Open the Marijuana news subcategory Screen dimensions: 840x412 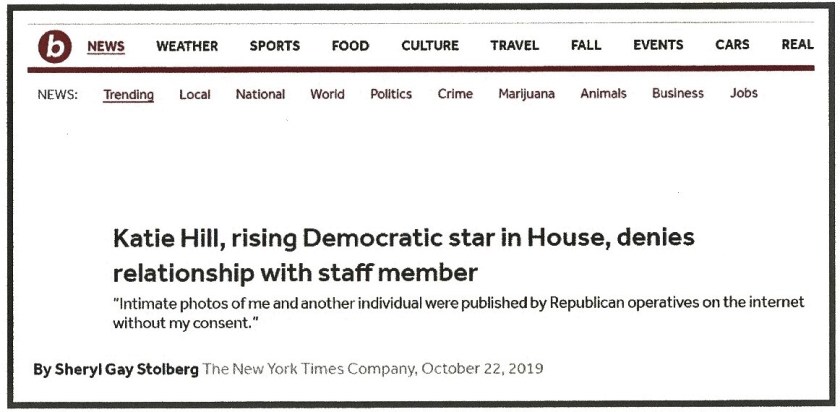[x=526, y=95]
